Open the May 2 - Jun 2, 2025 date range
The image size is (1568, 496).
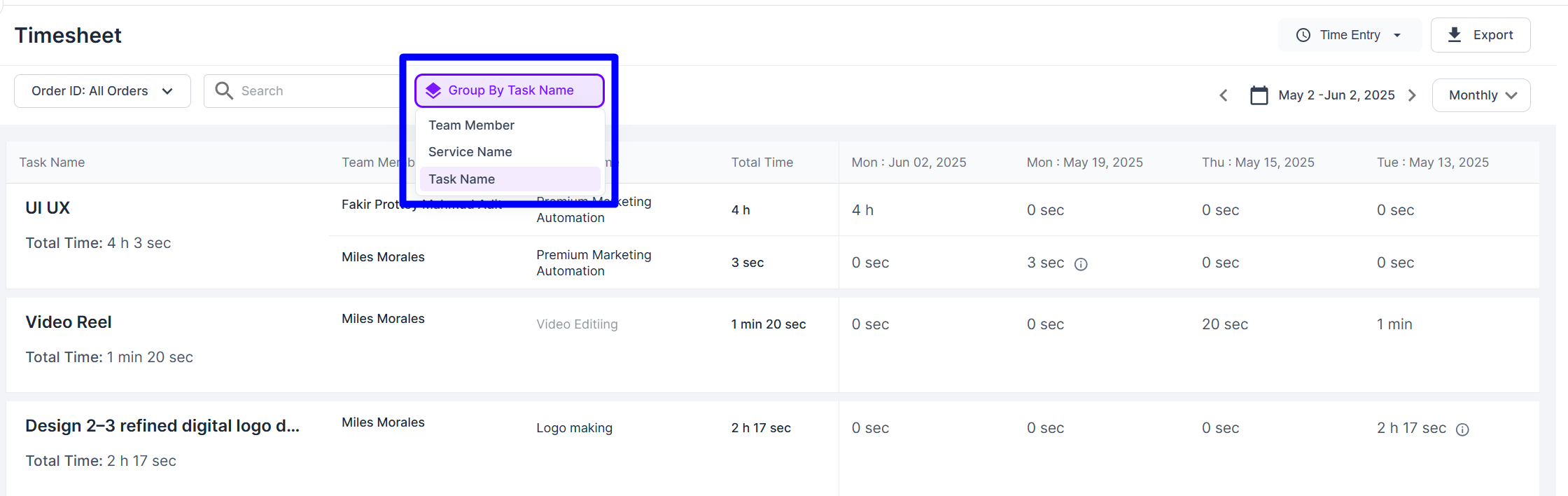click(1336, 95)
